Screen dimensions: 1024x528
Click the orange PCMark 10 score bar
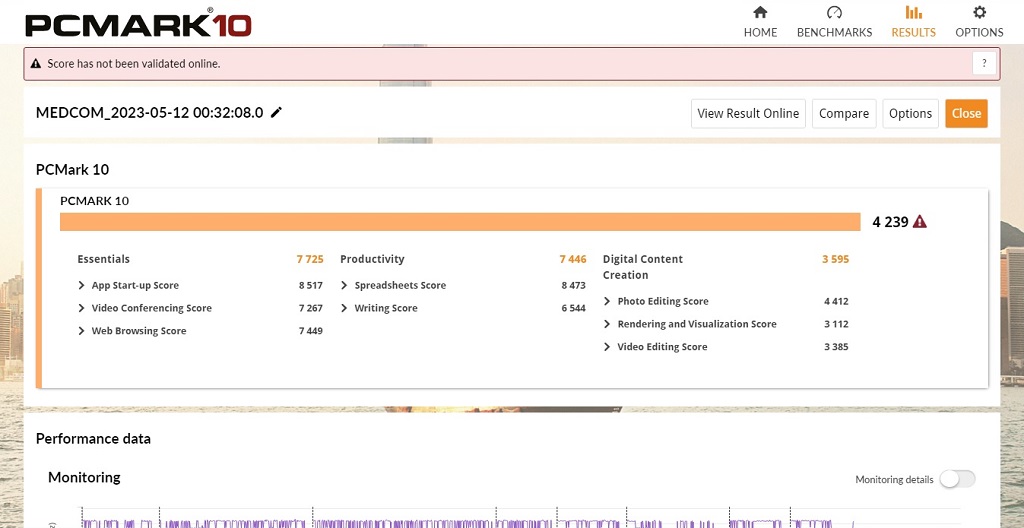tap(460, 222)
